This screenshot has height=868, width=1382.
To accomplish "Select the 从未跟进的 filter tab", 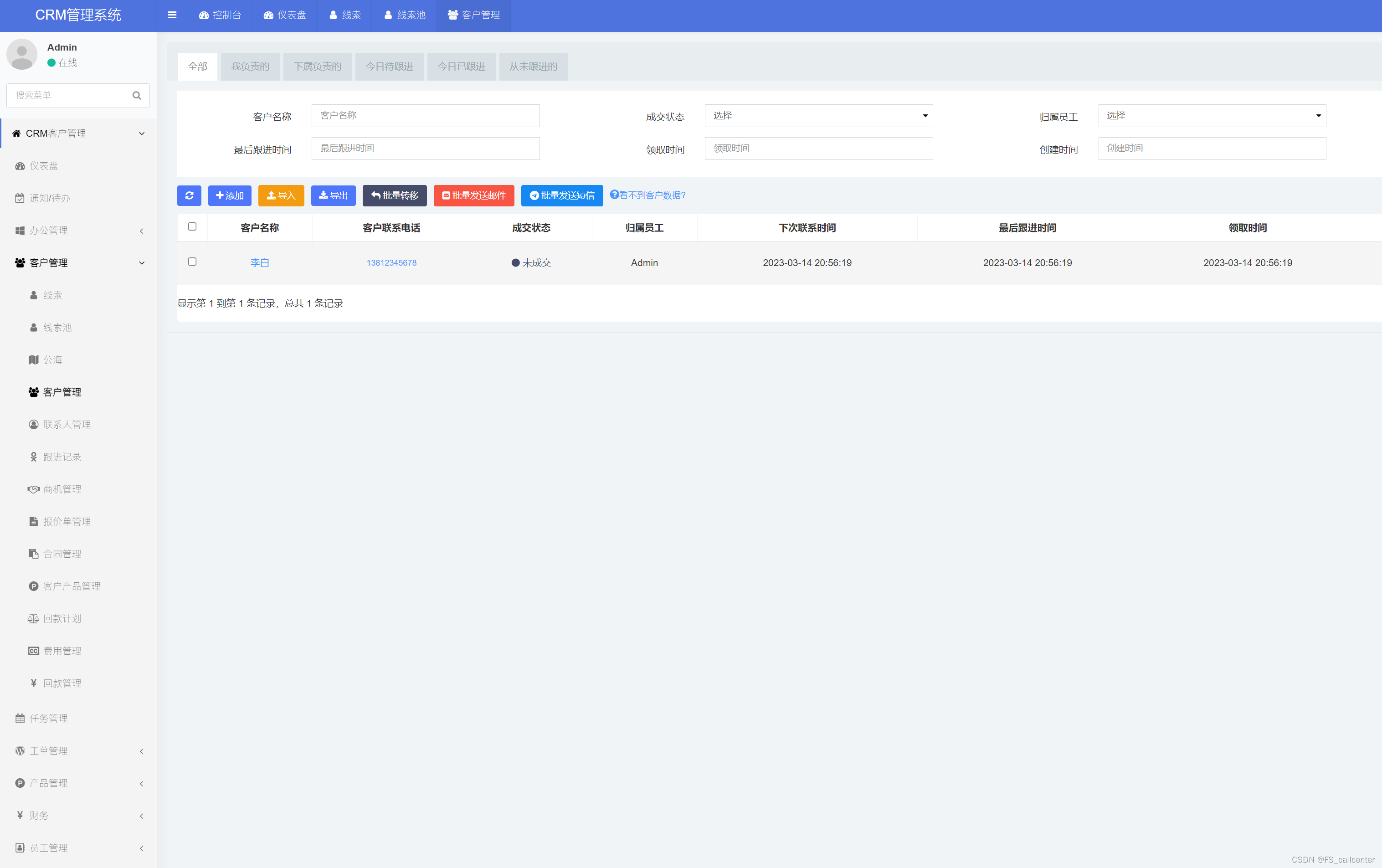I will point(533,67).
